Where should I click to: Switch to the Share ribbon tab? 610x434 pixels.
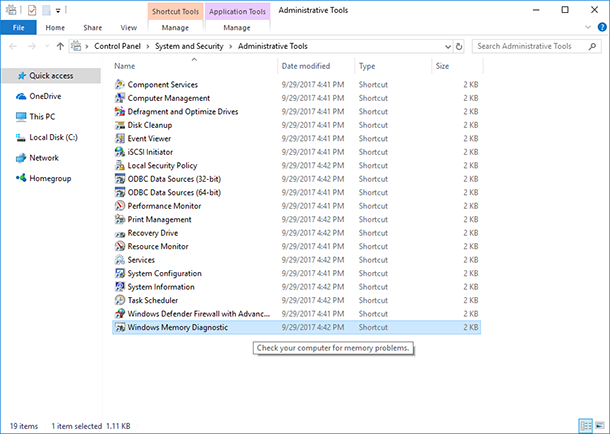pyautogui.click(x=93, y=28)
